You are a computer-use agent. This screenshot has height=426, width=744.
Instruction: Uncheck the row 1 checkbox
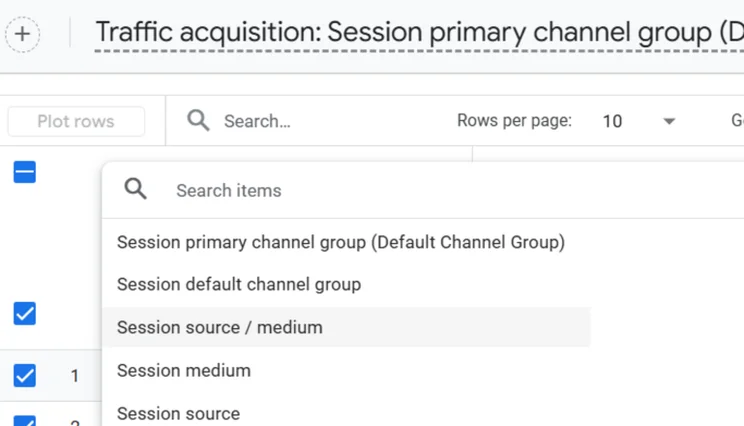coord(25,376)
